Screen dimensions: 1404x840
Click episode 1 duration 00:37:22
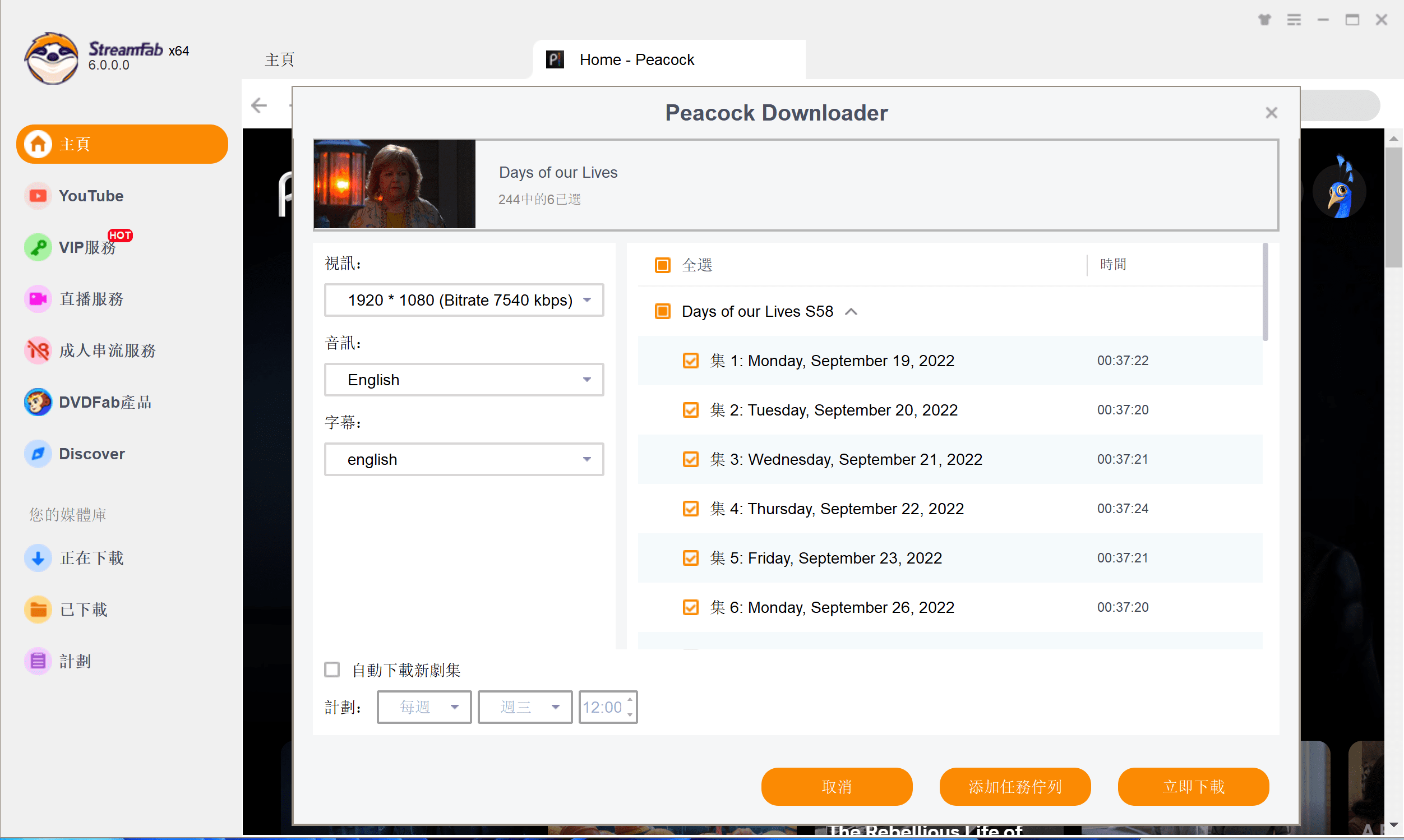(x=1123, y=361)
